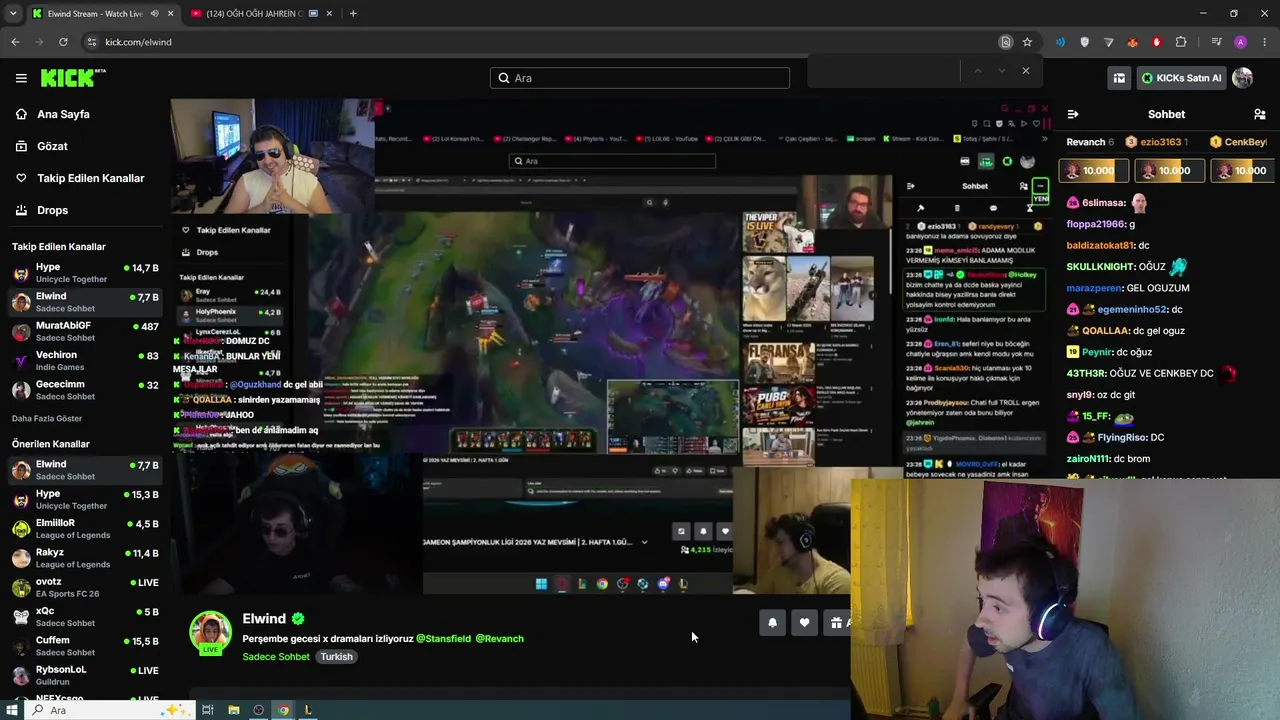Reload the page

63,42
